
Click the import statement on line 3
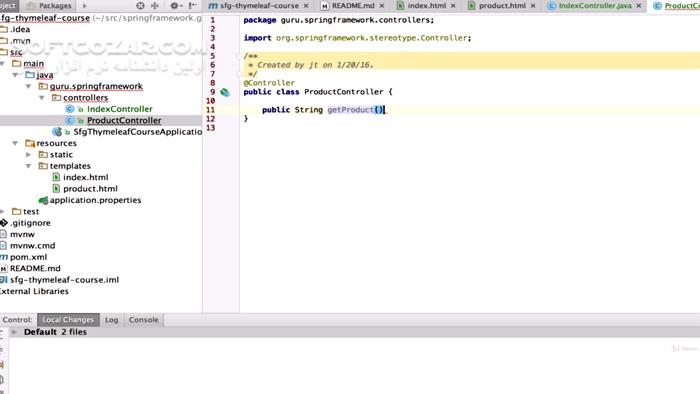tap(357, 38)
